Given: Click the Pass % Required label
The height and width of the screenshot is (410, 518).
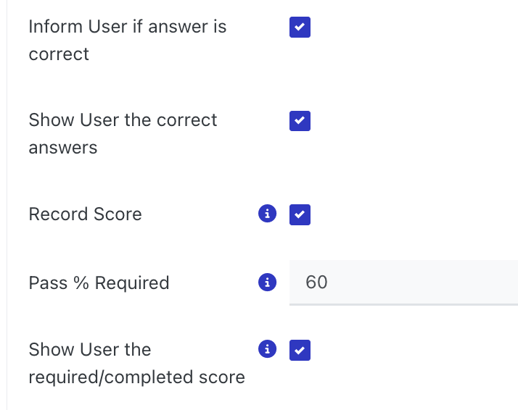Looking at the screenshot, I should (x=99, y=283).
